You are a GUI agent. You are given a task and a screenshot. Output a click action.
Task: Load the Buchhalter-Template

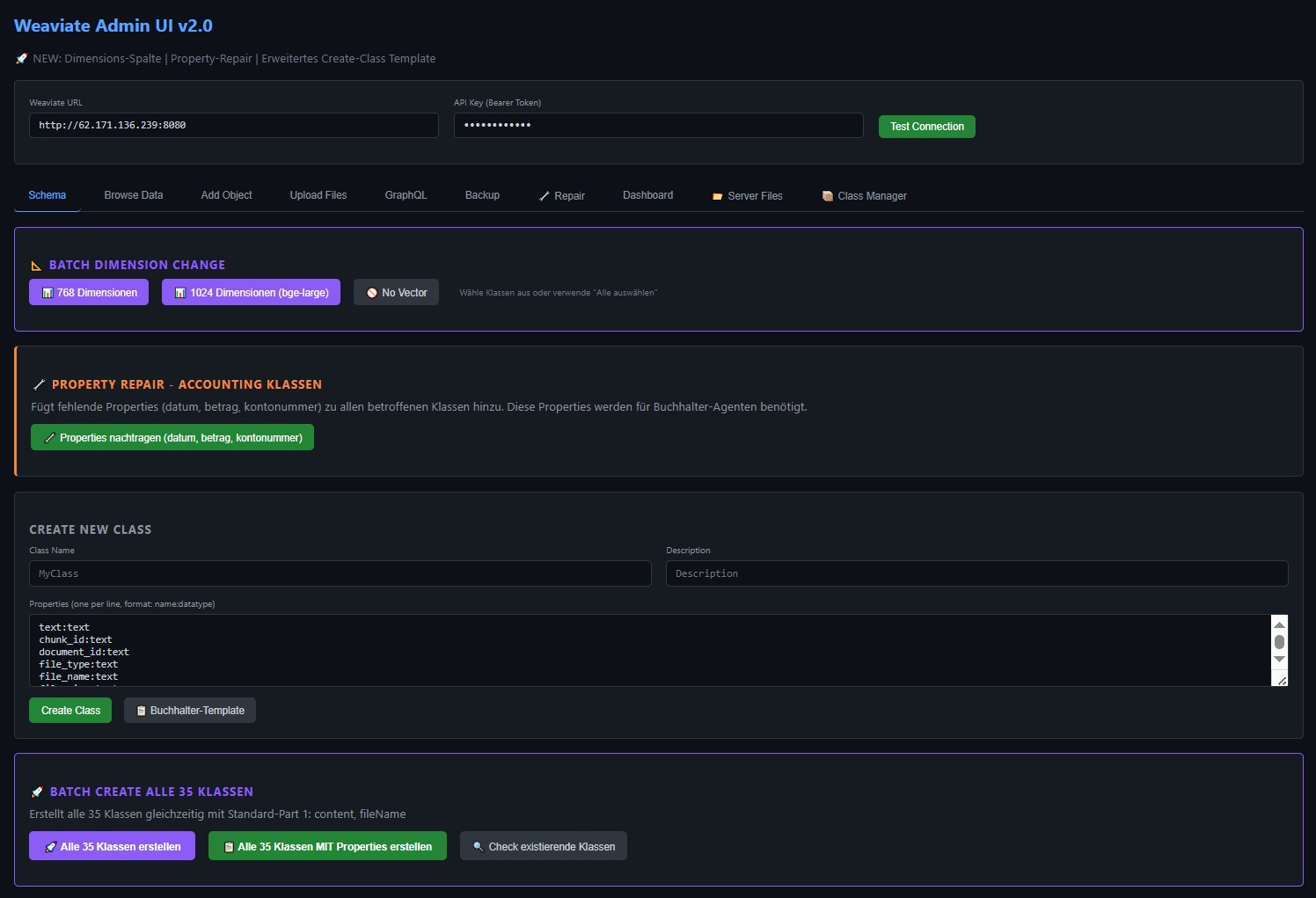[190, 711]
